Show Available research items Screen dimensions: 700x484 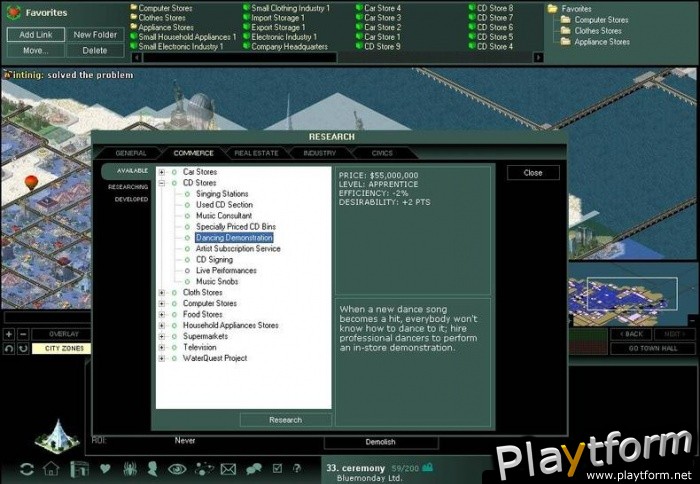click(126, 171)
